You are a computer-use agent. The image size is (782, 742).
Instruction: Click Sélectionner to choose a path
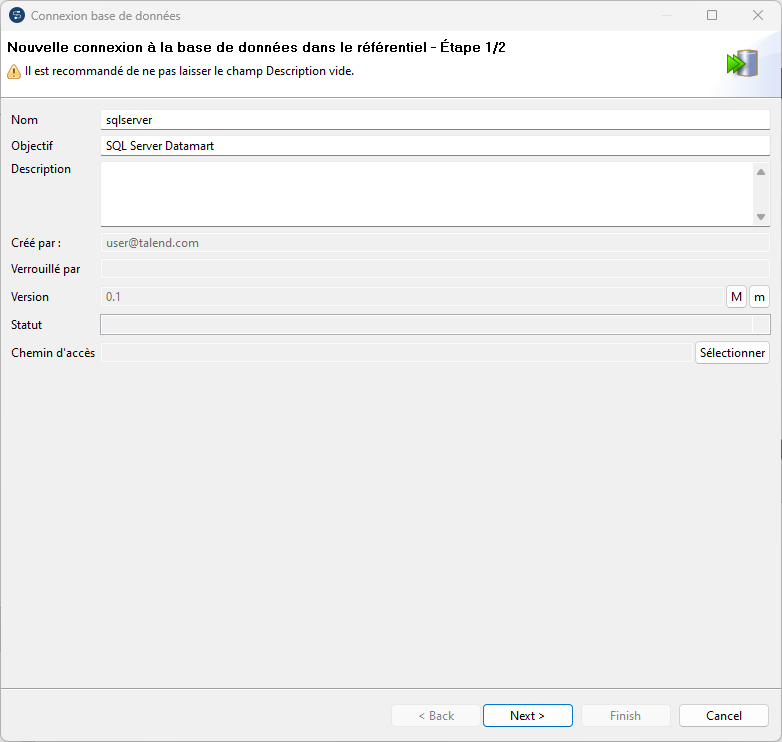click(732, 353)
